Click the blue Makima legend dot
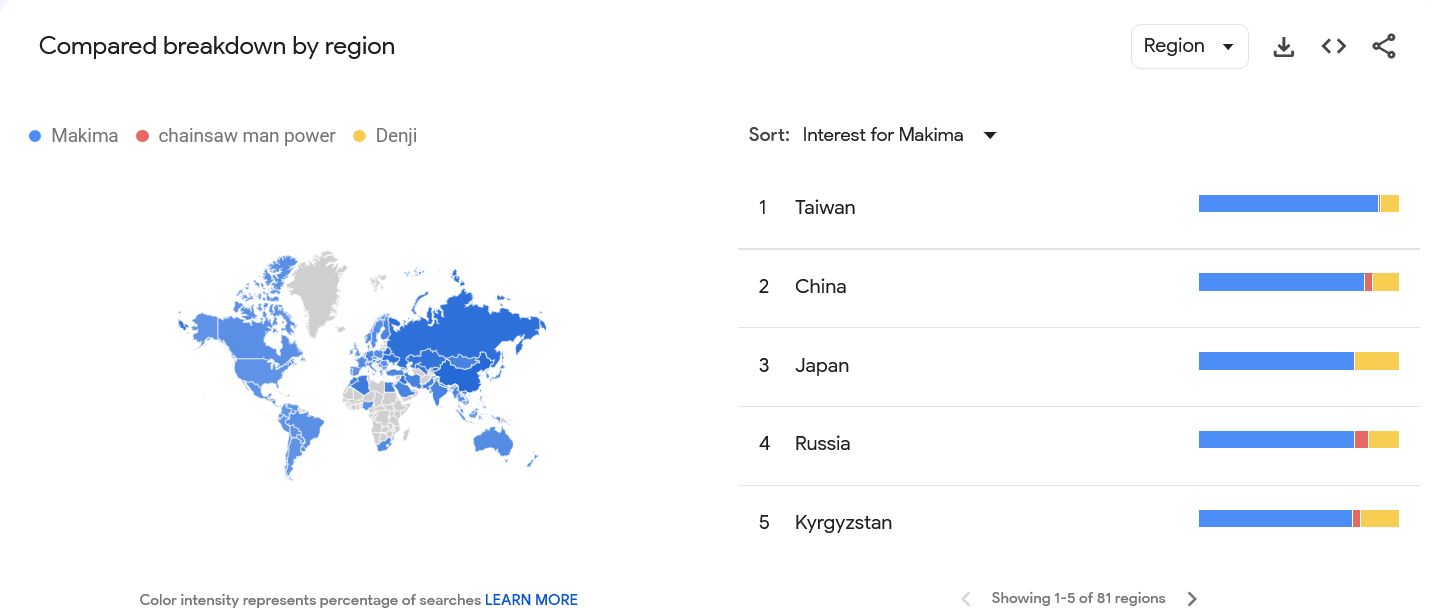Viewport: 1431px width, 610px height. pyautogui.click(x=35, y=136)
